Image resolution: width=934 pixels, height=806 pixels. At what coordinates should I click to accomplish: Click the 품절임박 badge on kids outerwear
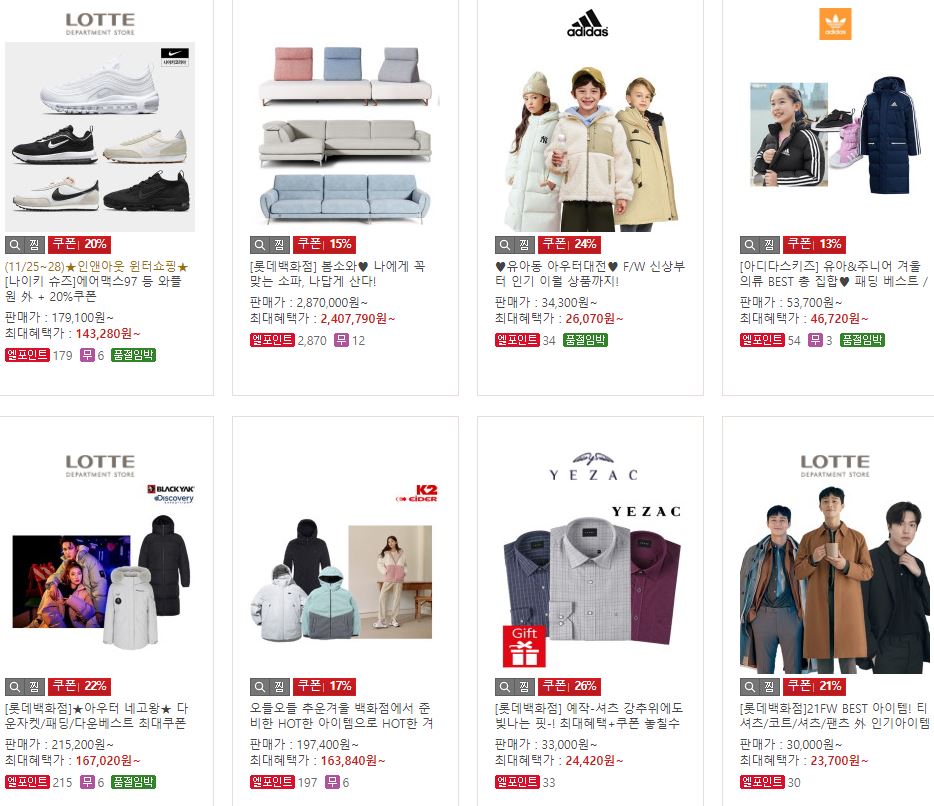pos(585,340)
